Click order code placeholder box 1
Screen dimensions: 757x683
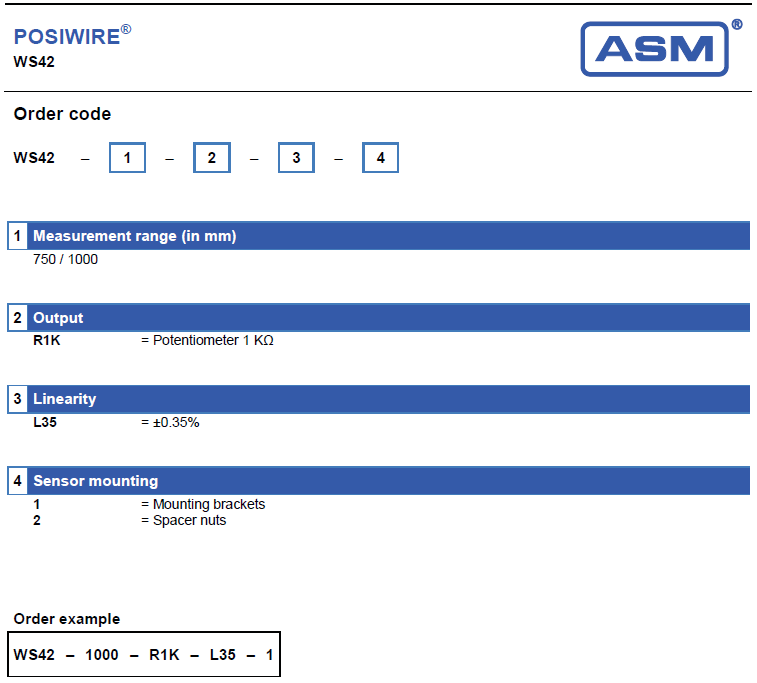[127, 157]
